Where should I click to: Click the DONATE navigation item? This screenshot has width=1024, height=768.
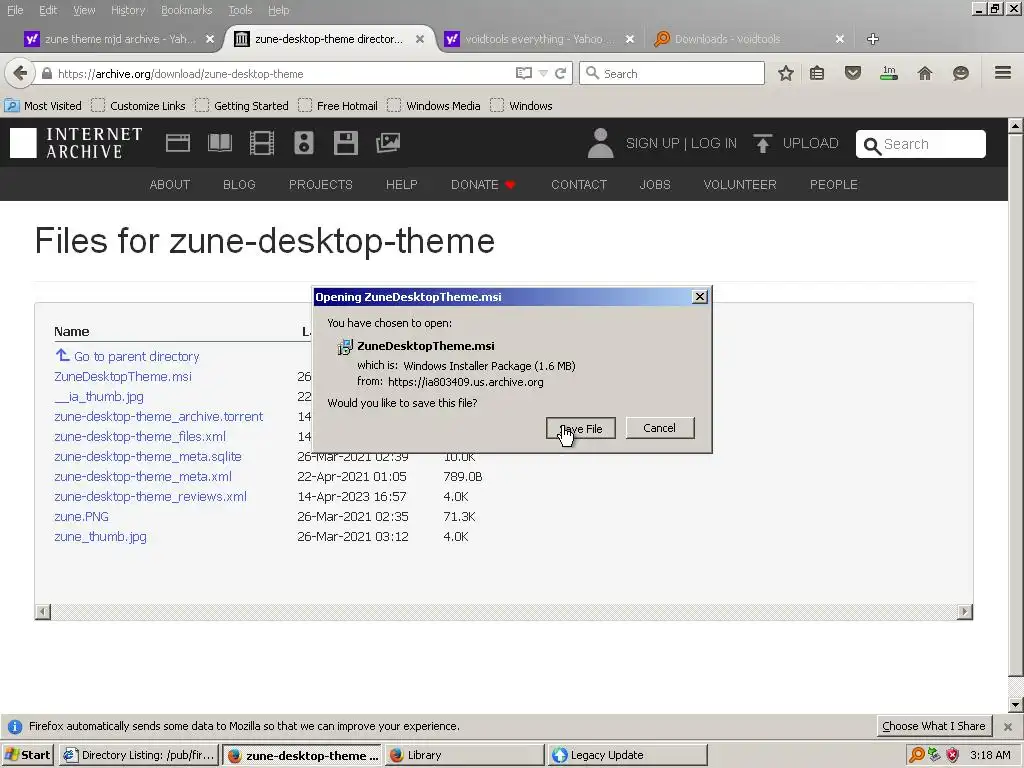pos(483,184)
